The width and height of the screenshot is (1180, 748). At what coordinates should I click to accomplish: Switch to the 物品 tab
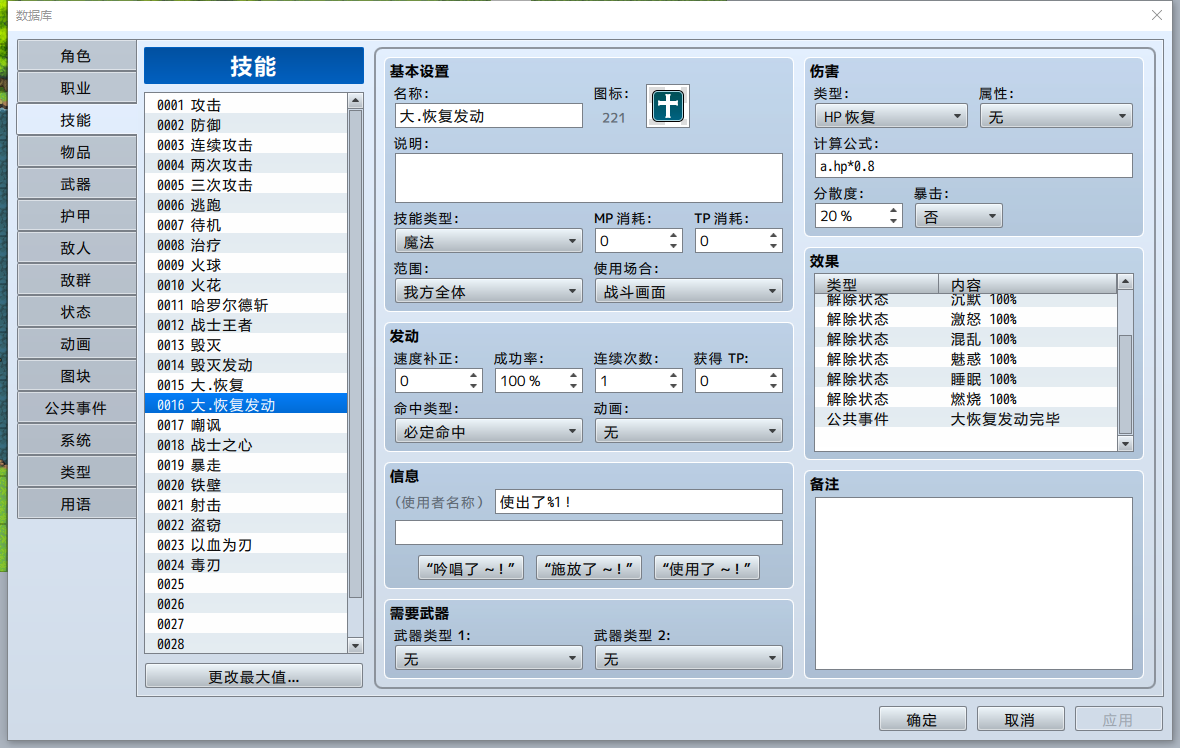tap(76, 152)
